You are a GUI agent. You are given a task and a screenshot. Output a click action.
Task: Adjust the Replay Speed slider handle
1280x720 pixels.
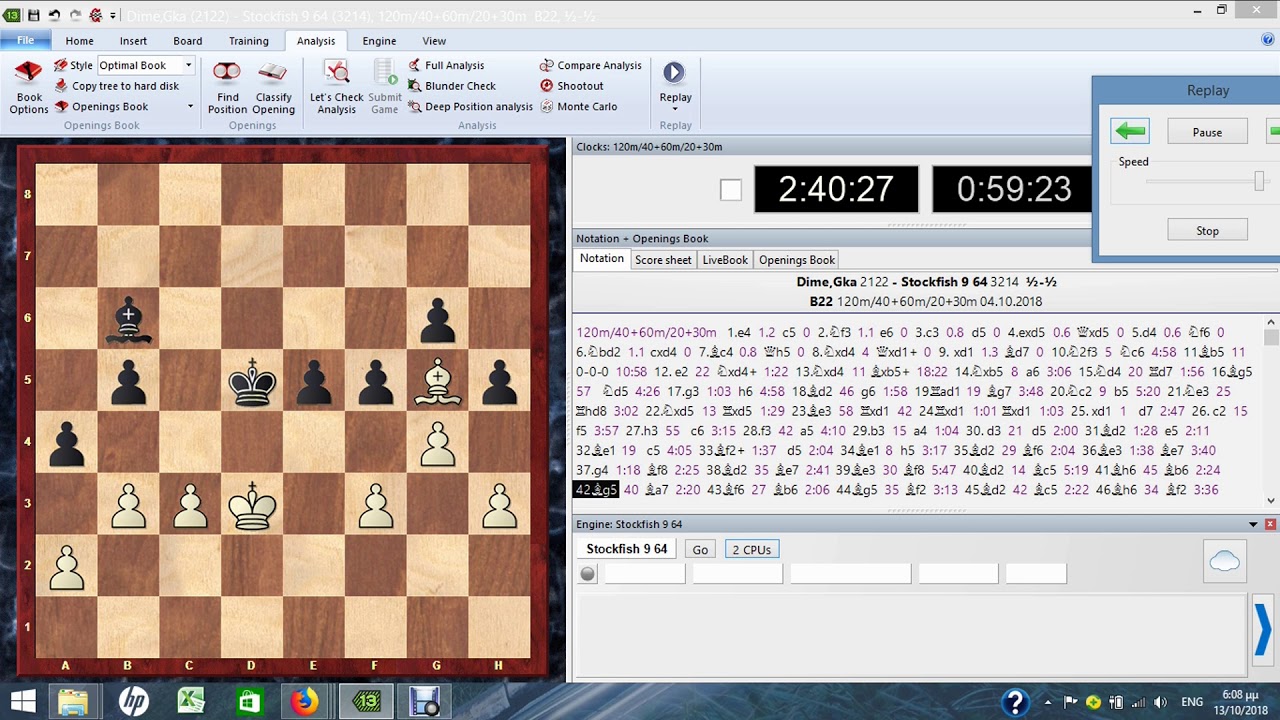[x=1259, y=180]
